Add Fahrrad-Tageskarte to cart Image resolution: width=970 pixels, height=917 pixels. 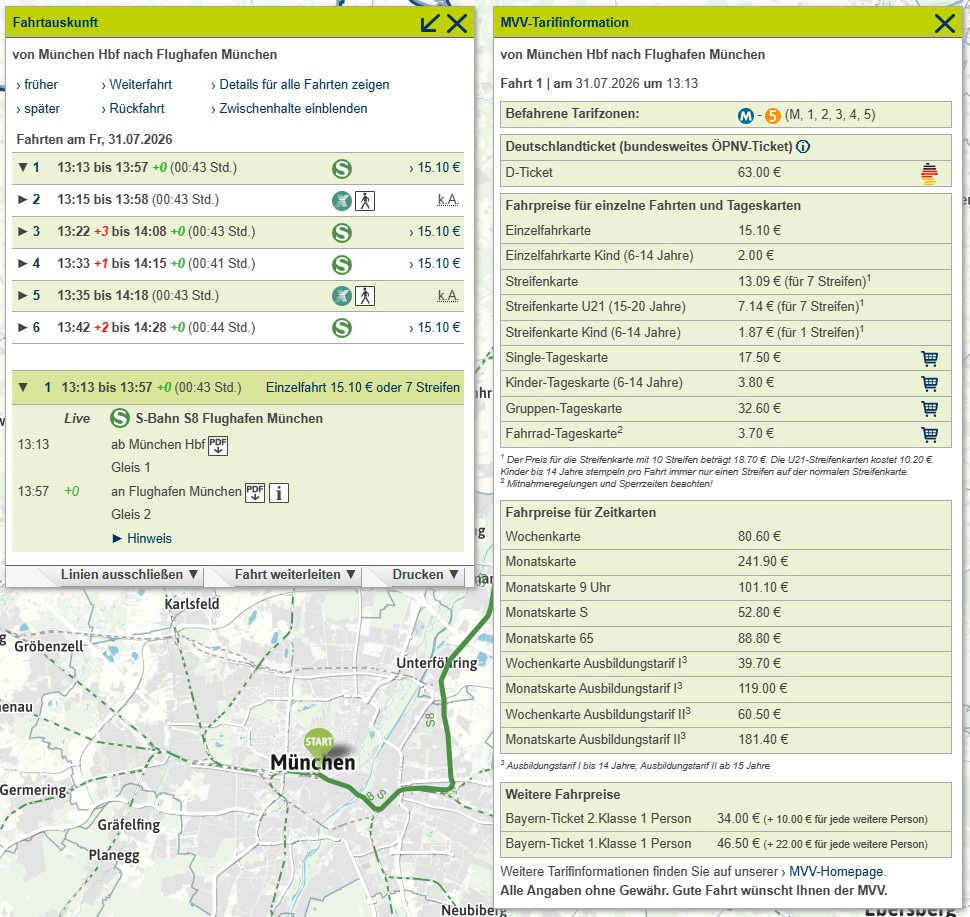click(929, 434)
